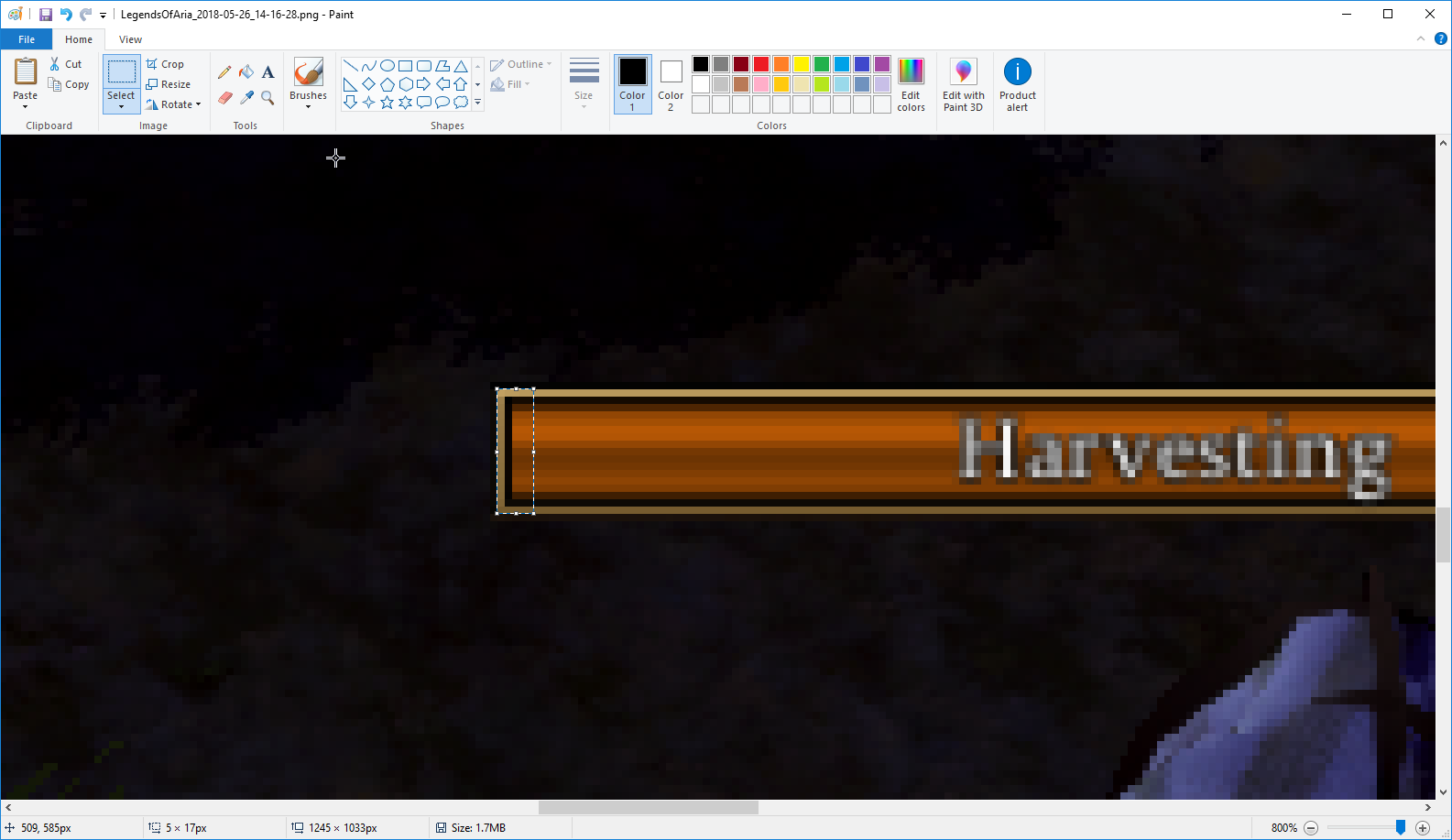
Task: Expand the Paste dropdown arrow
Action: tap(26, 107)
